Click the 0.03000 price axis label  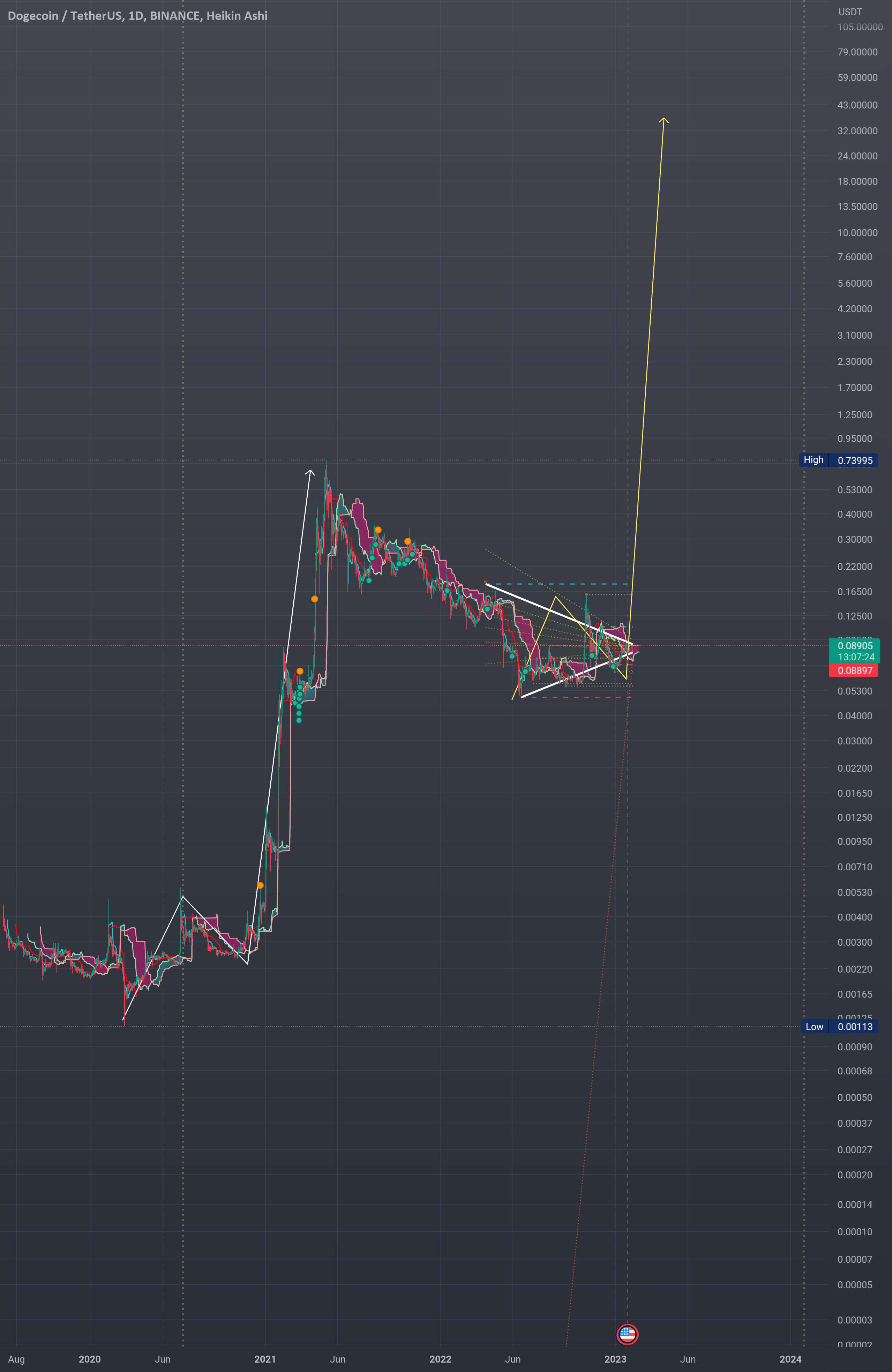point(855,741)
